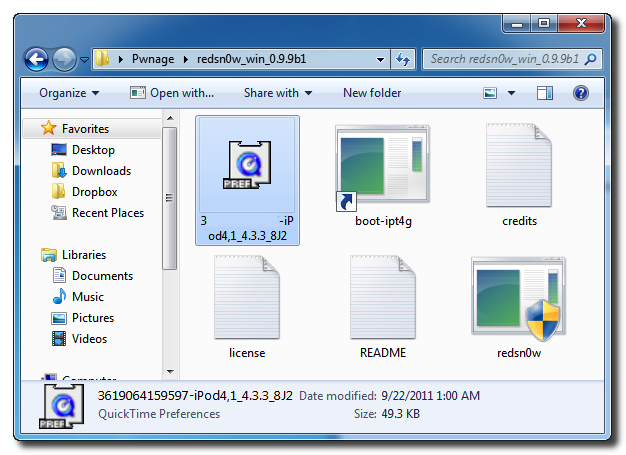Select the redsn0w application icon

(519, 299)
